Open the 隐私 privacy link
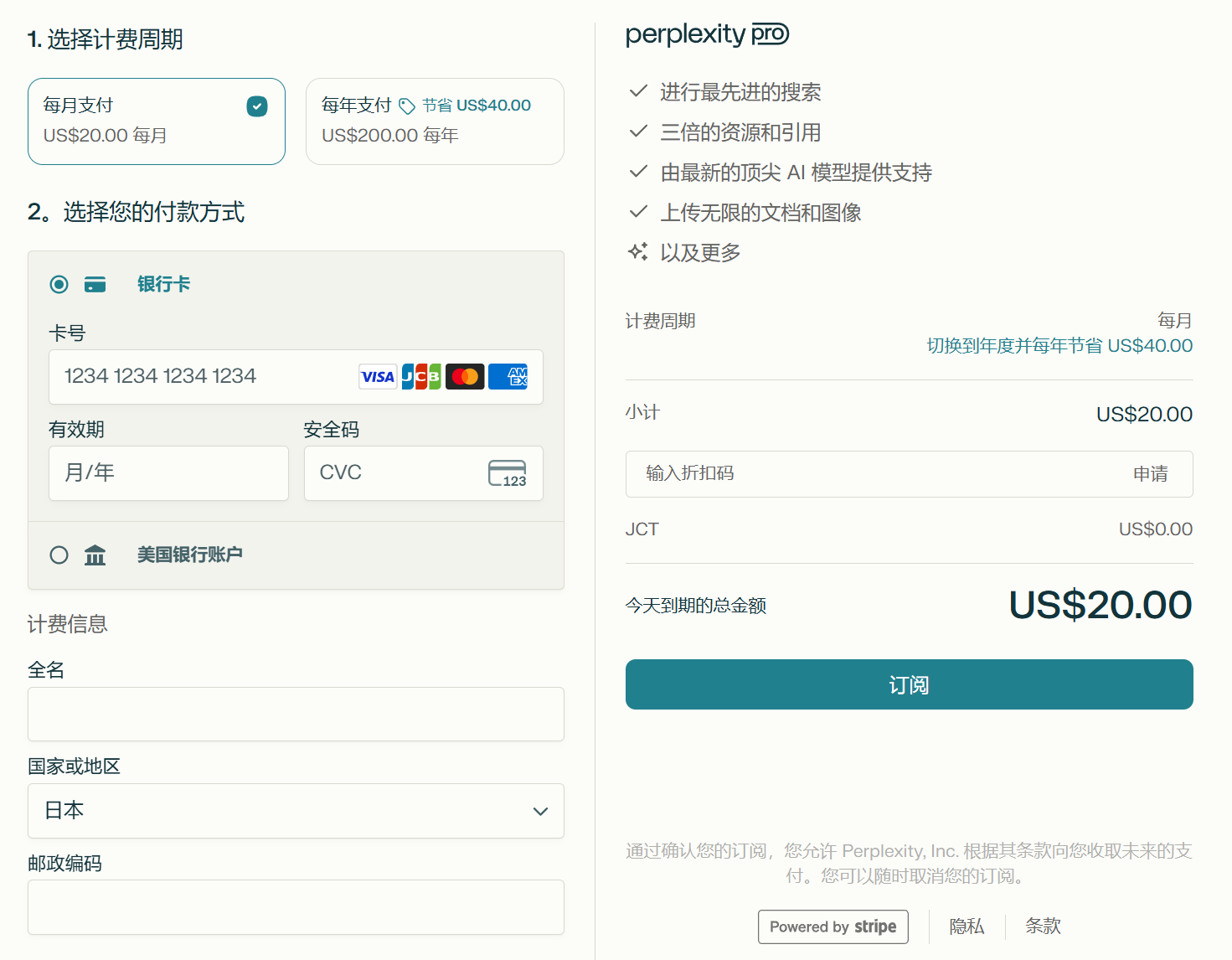Screen dimensions: 1232x960 tap(967, 926)
